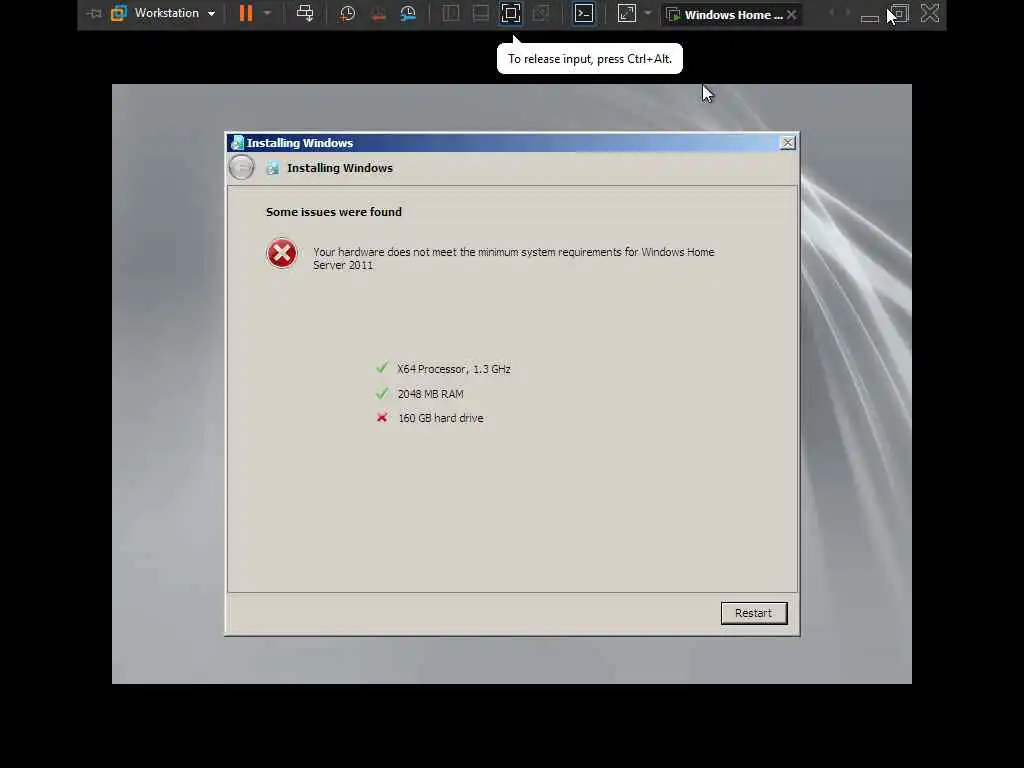
Task: Click the stretch guest display icon
Action: (x=627, y=13)
